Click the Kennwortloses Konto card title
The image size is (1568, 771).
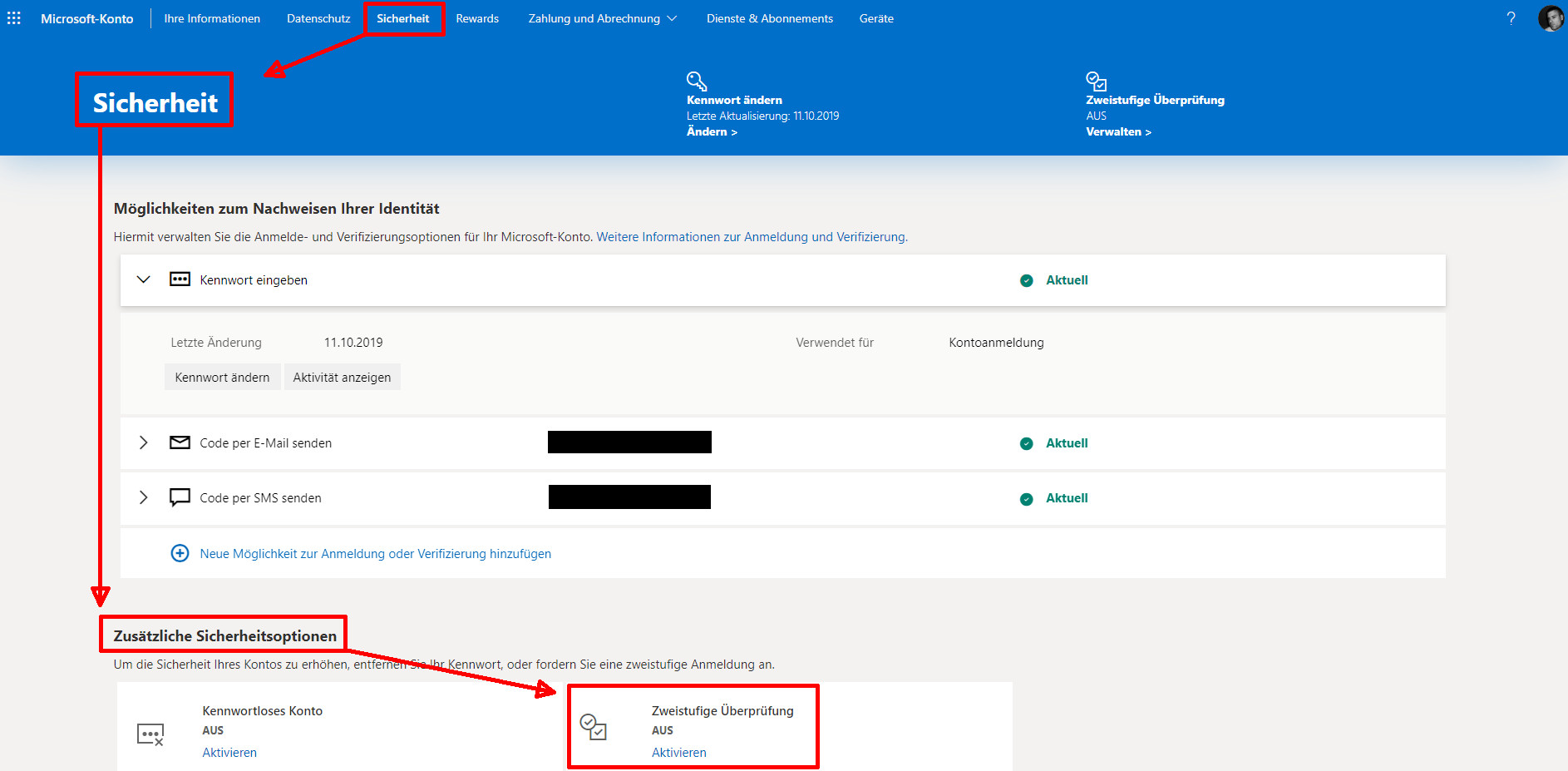[x=262, y=711]
